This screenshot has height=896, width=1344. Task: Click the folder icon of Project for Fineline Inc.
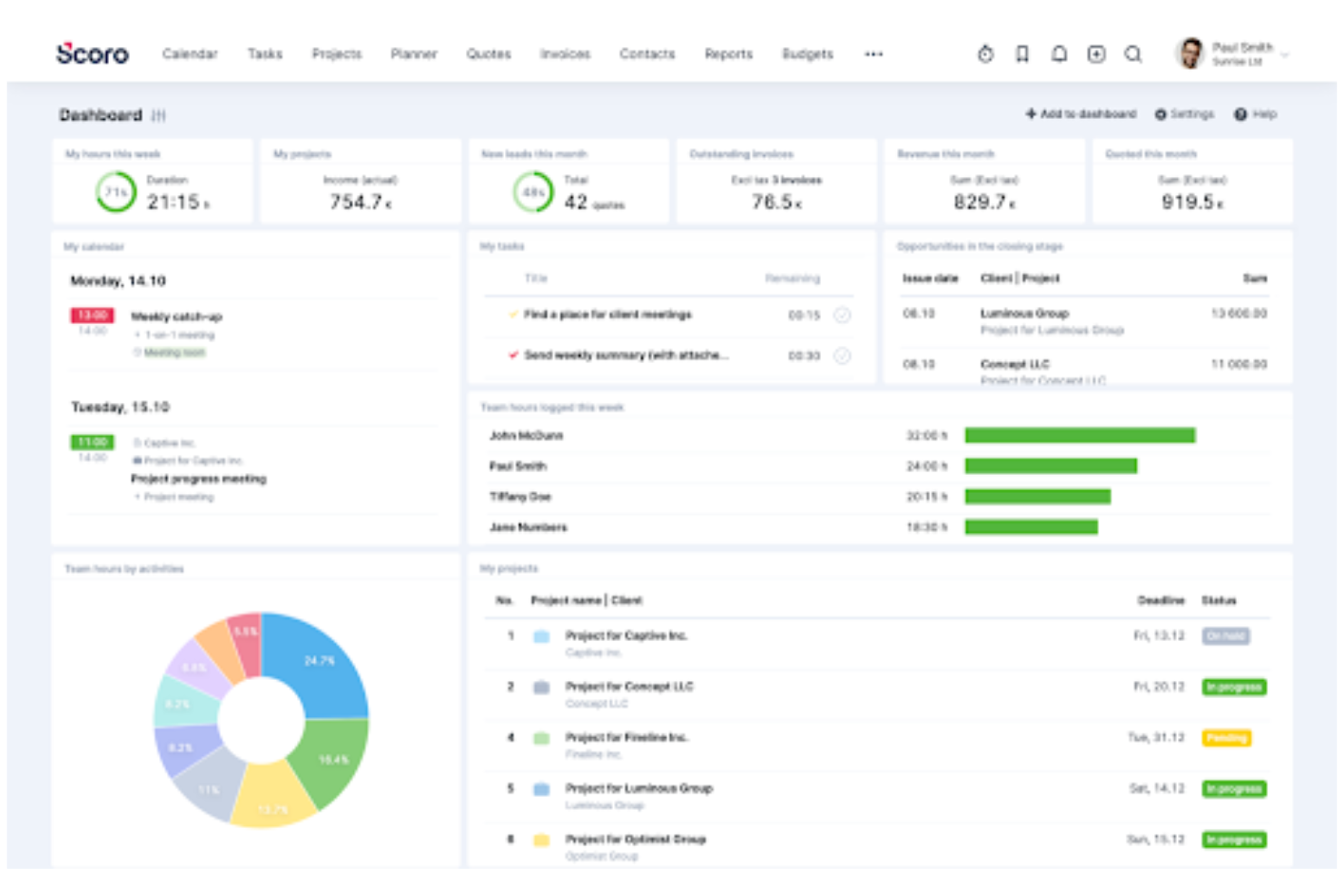[541, 738]
